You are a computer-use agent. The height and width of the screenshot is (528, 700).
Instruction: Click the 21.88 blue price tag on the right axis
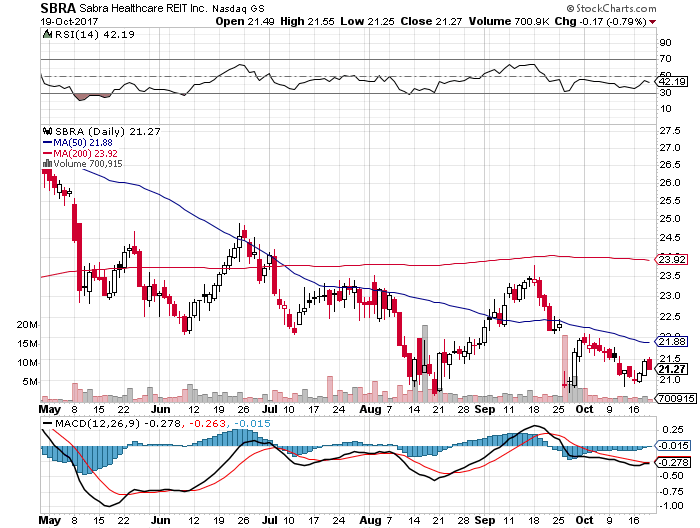669,341
